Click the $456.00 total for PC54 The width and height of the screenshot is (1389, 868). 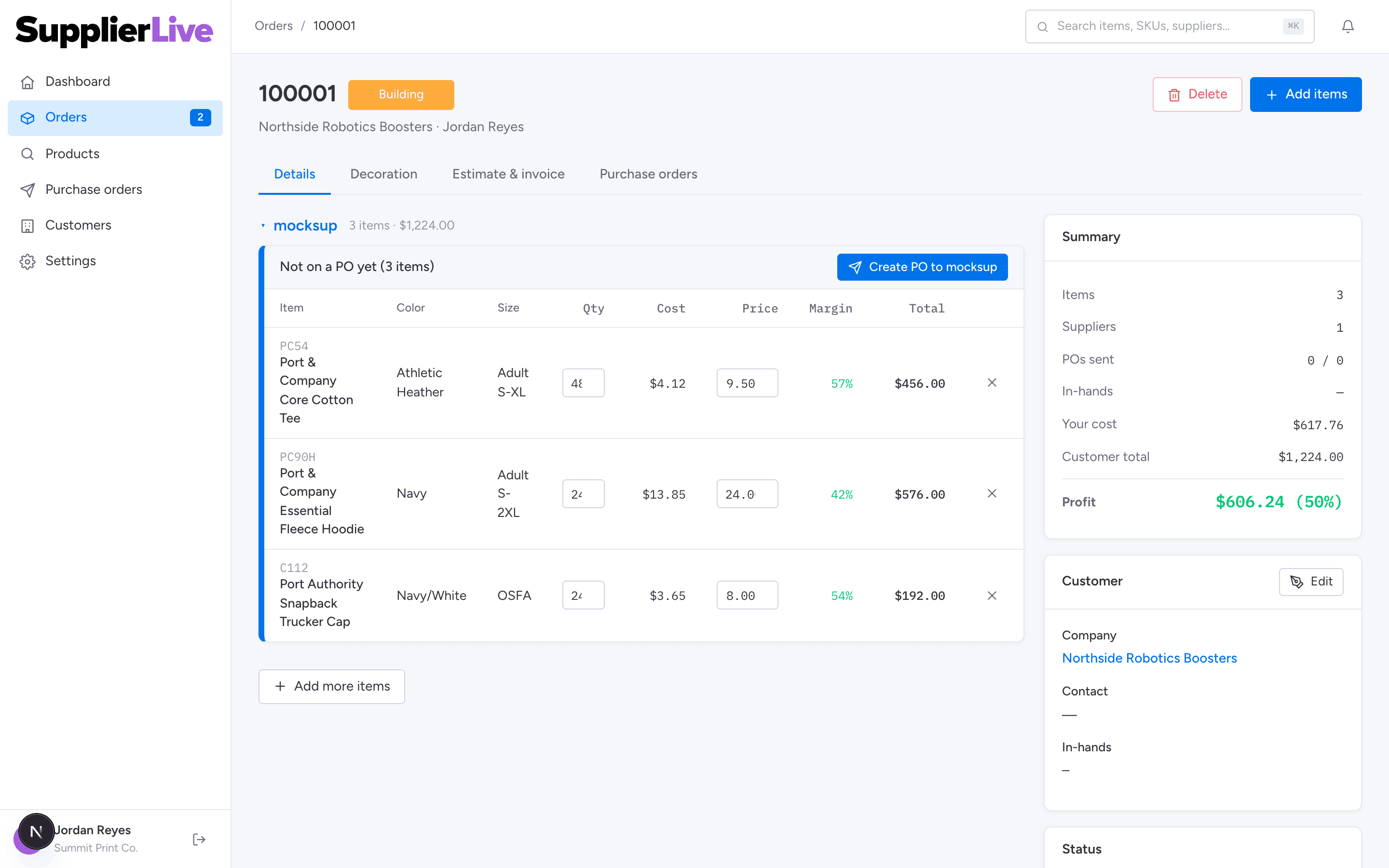tap(920, 383)
